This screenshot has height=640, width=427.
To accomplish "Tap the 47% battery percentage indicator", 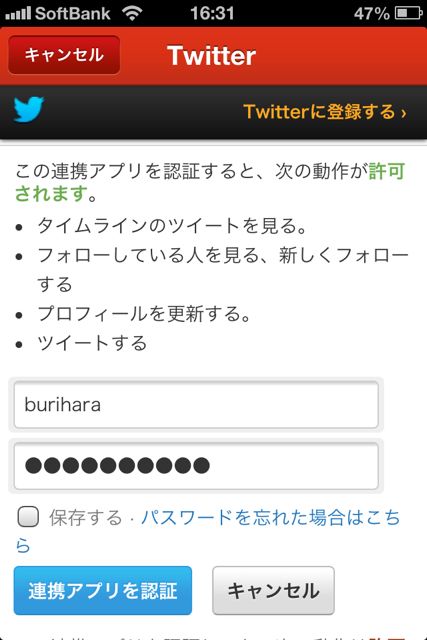I will coord(372,13).
